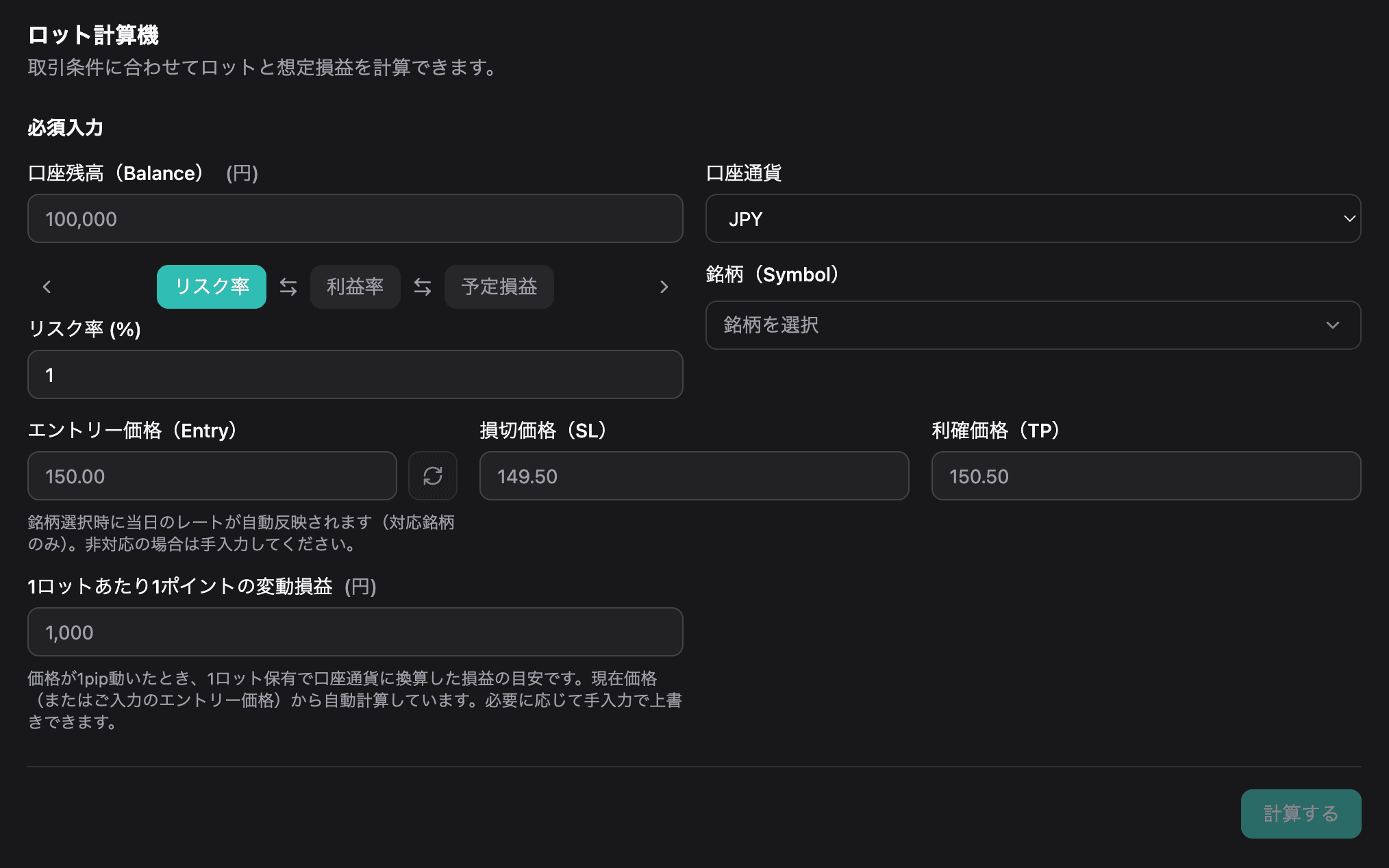Click the help text about 価格が1pip動いたとき
This screenshot has width=1389, height=868.
[x=355, y=700]
